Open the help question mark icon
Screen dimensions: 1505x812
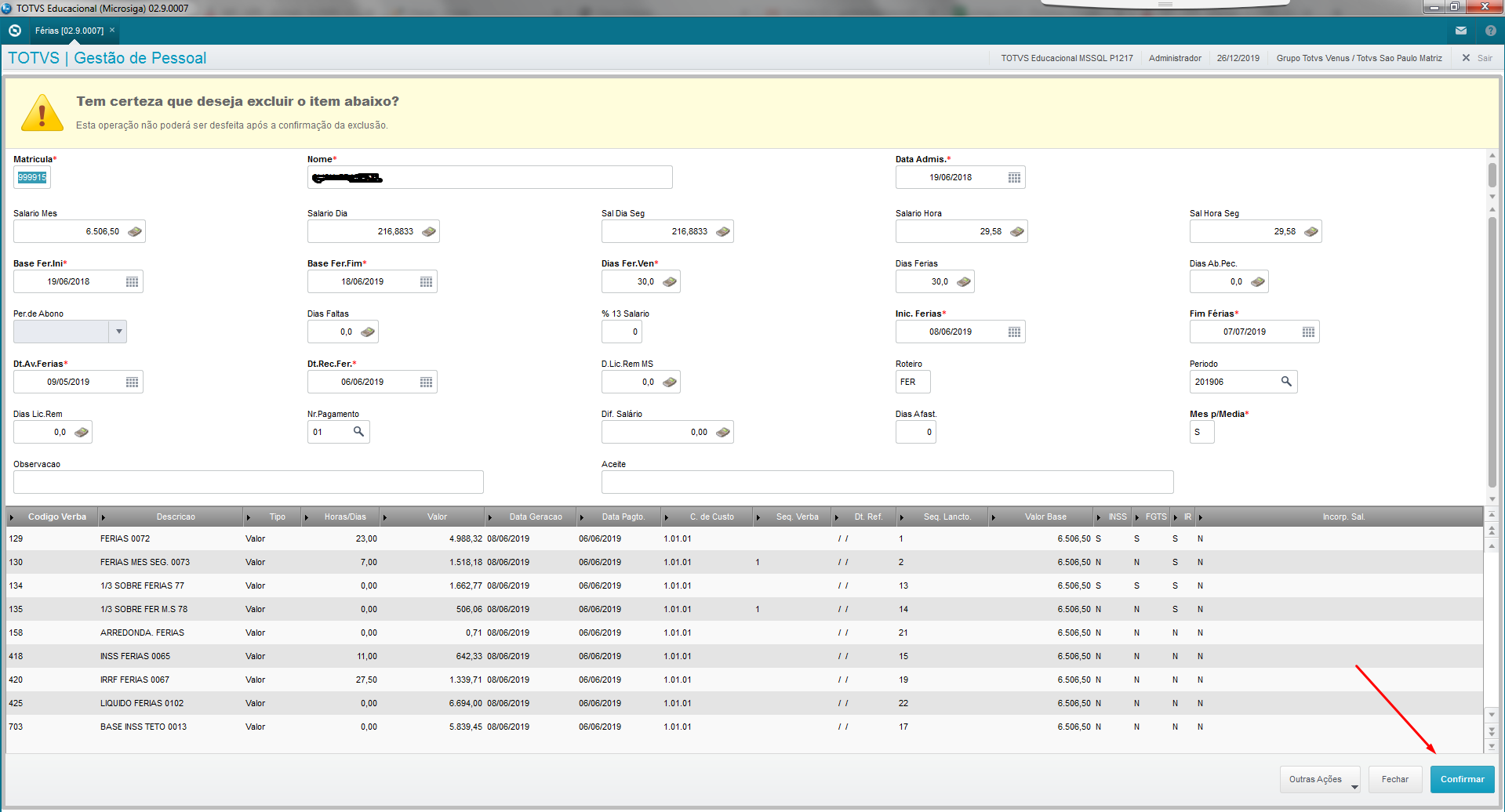[1491, 31]
